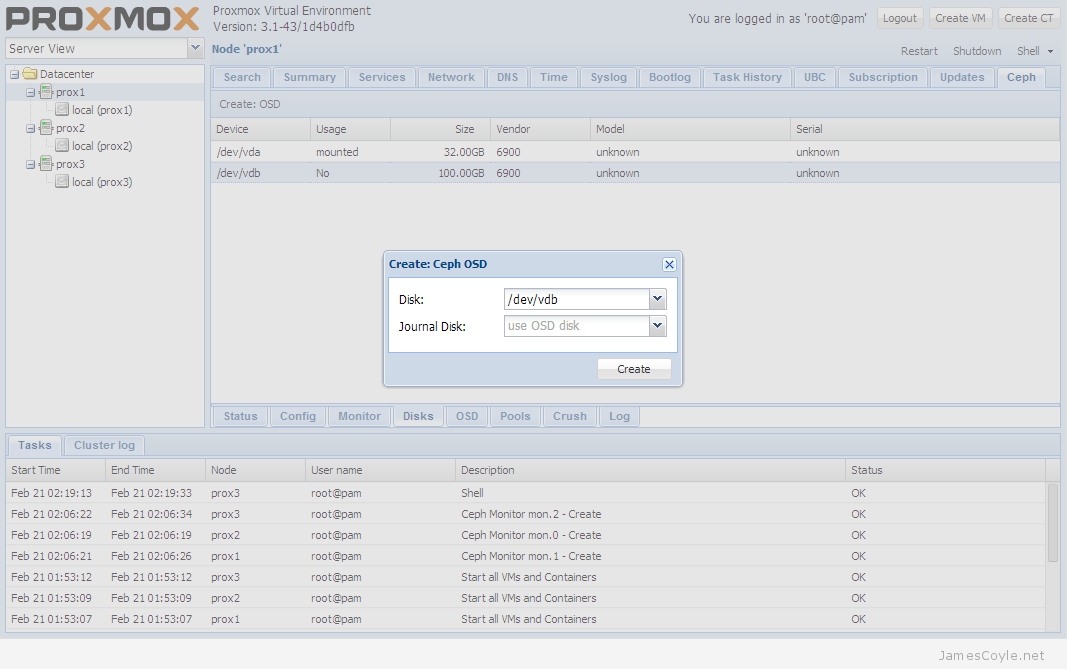Select the Disks sub-tab
The image size is (1067, 669).
tap(418, 417)
